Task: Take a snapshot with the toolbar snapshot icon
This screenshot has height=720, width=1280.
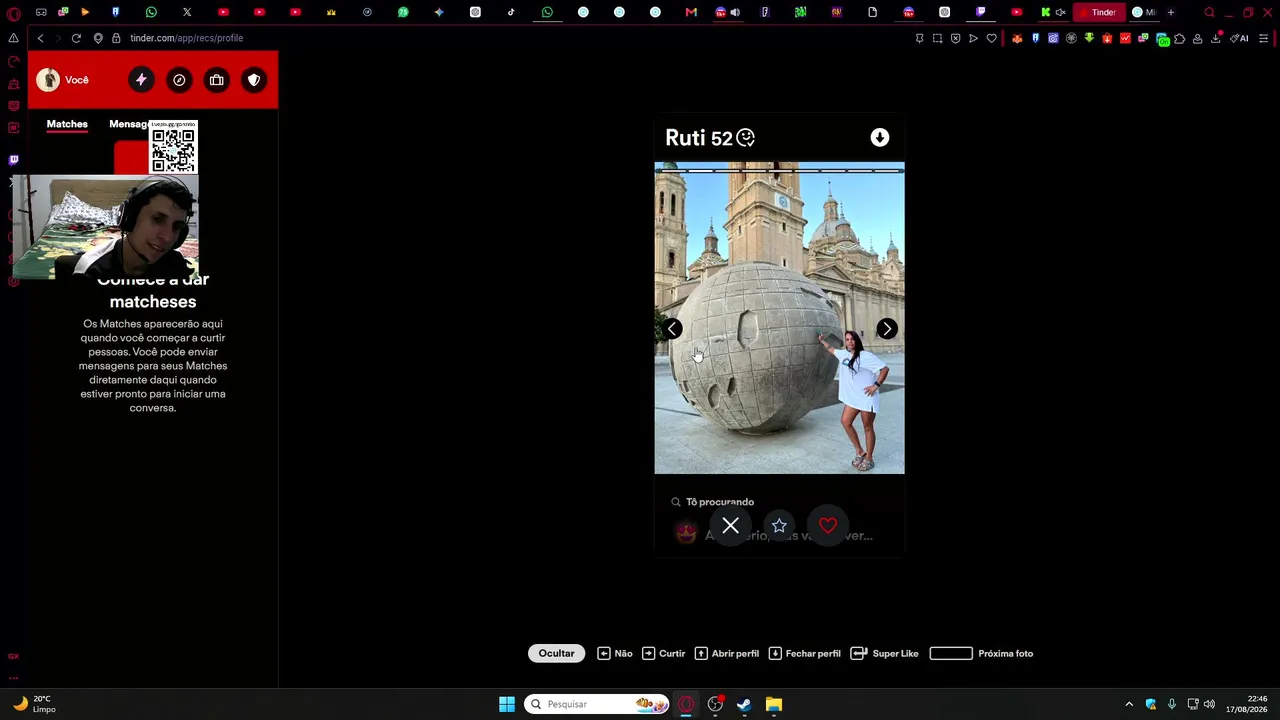Action: [937, 38]
